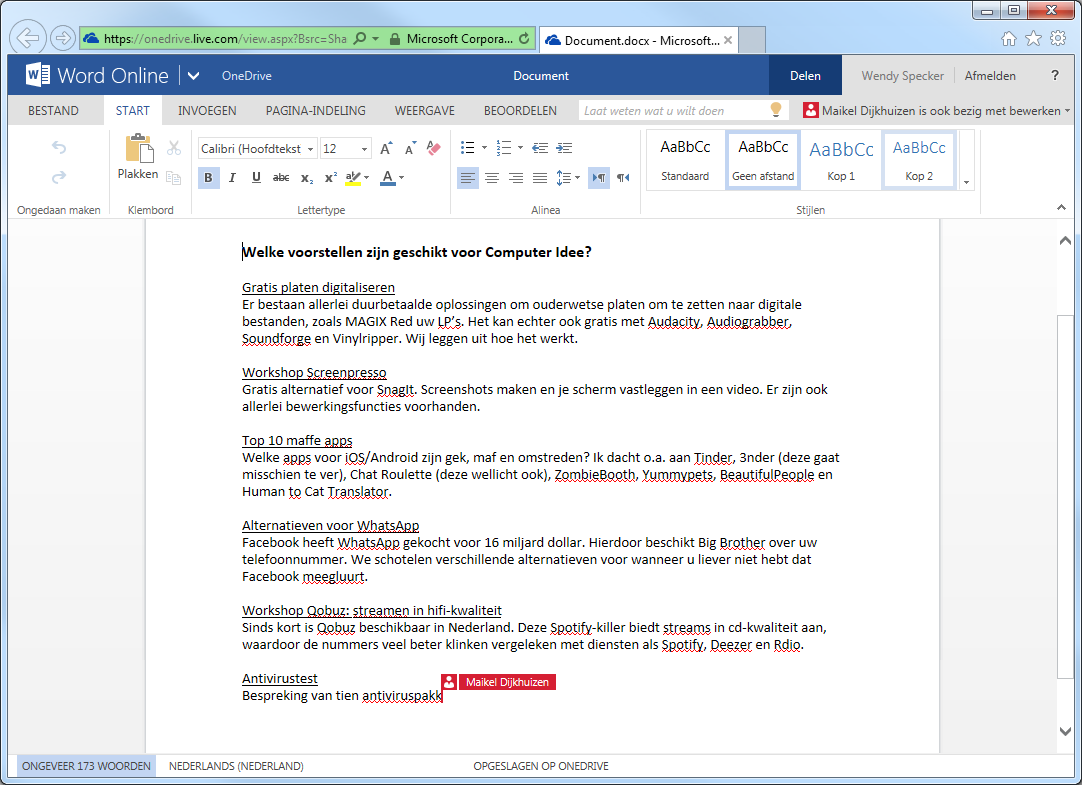Toggle Bold formatting button
Viewport: 1082px width, 785px height.
(x=208, y=178)
